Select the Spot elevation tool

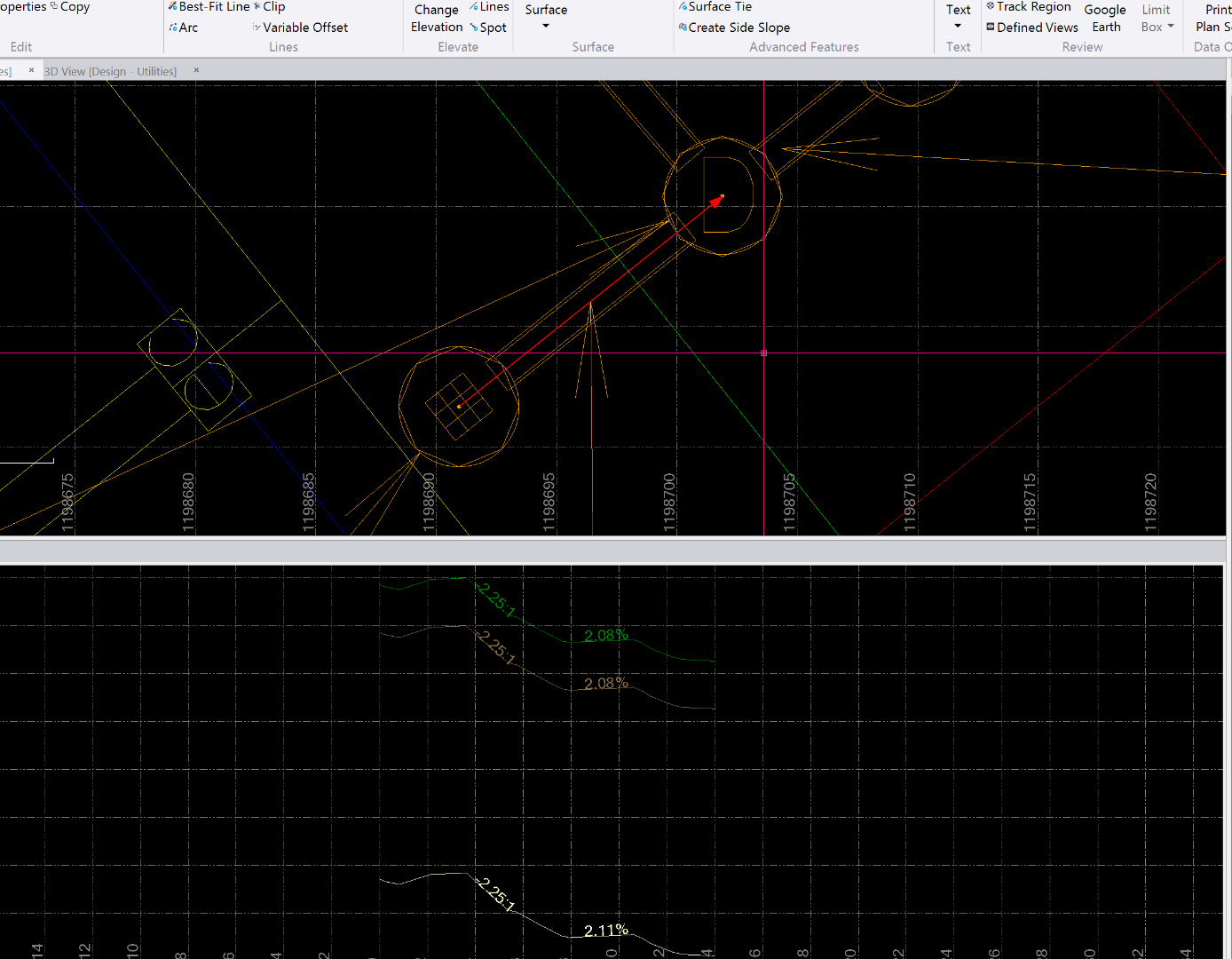click(475, 28)
